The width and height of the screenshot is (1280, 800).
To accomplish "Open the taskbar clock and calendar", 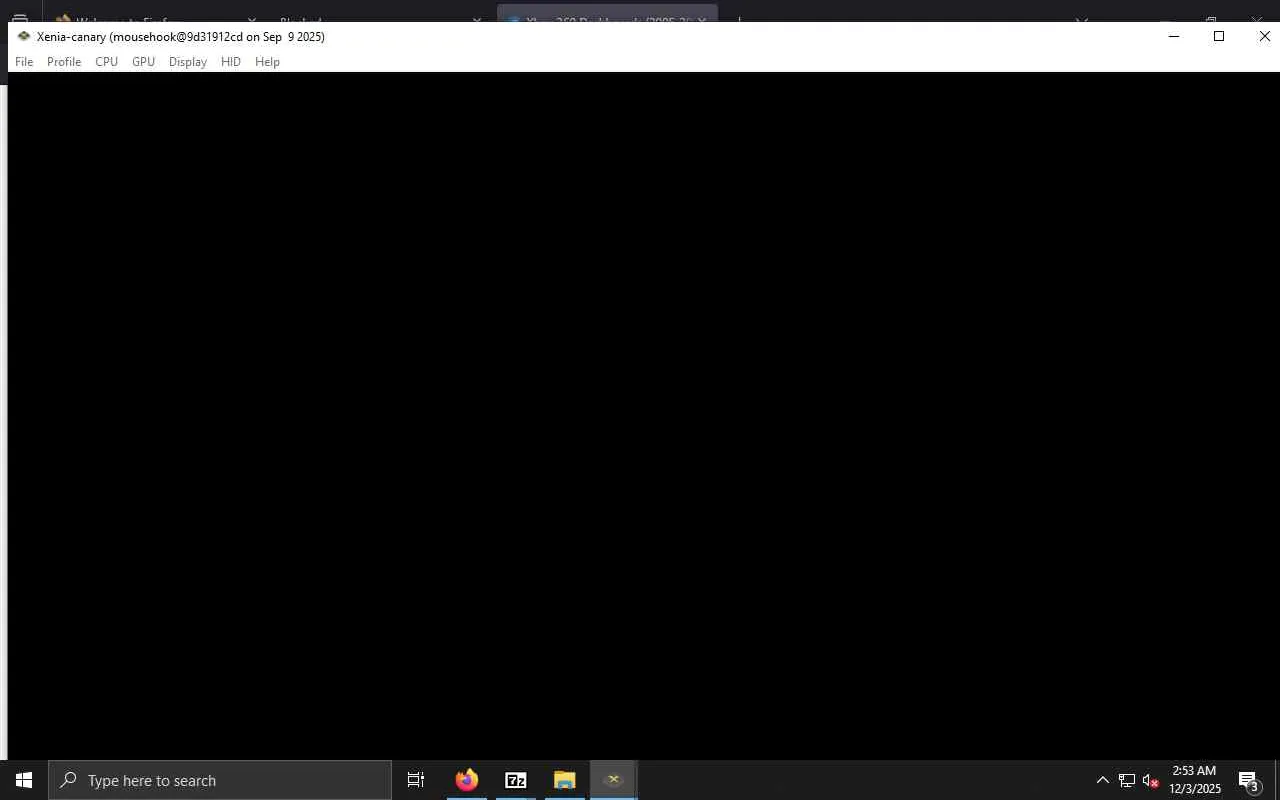I will pyautogui.click(x=1195, y=780).
